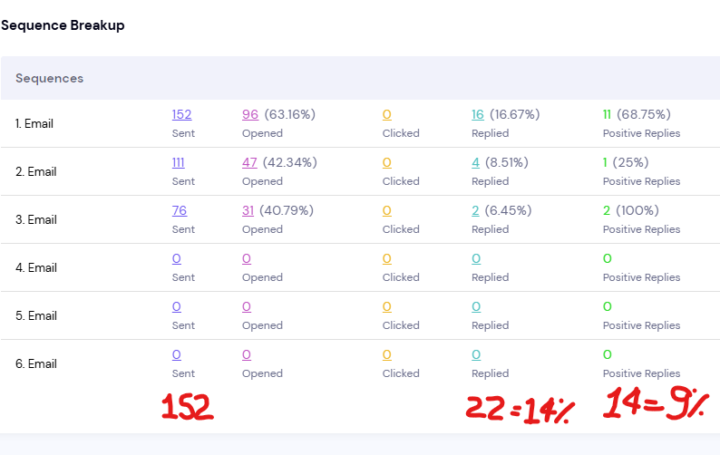720x455 pixels.
Task: Click the 0 Clicked link for 3. Email
Action: (387, 211)
